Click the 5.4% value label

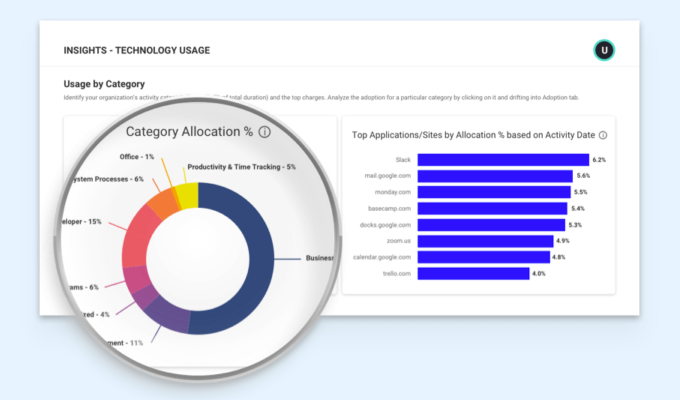(578, 208)
